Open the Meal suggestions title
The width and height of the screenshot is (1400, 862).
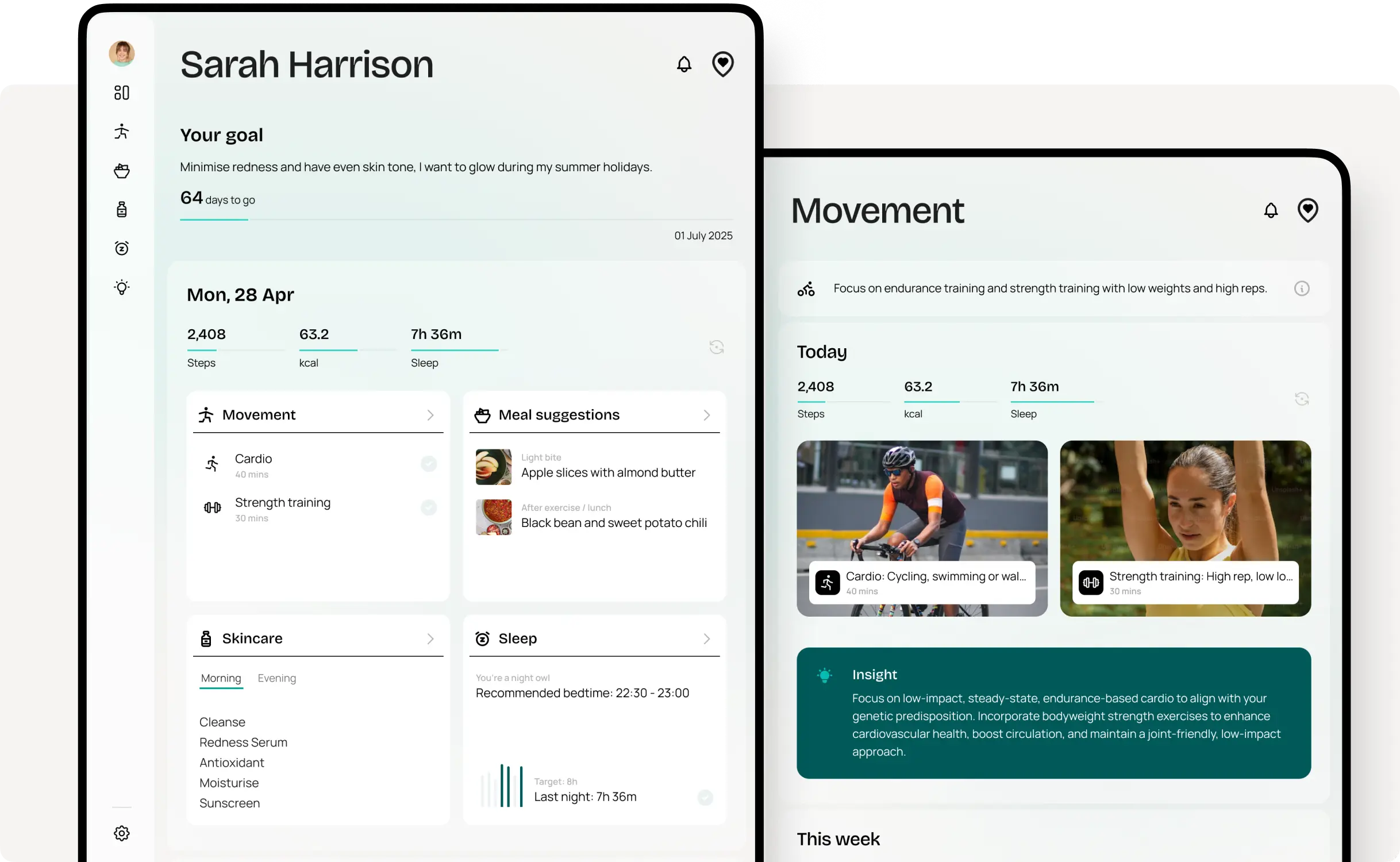(x=559, y=415)
